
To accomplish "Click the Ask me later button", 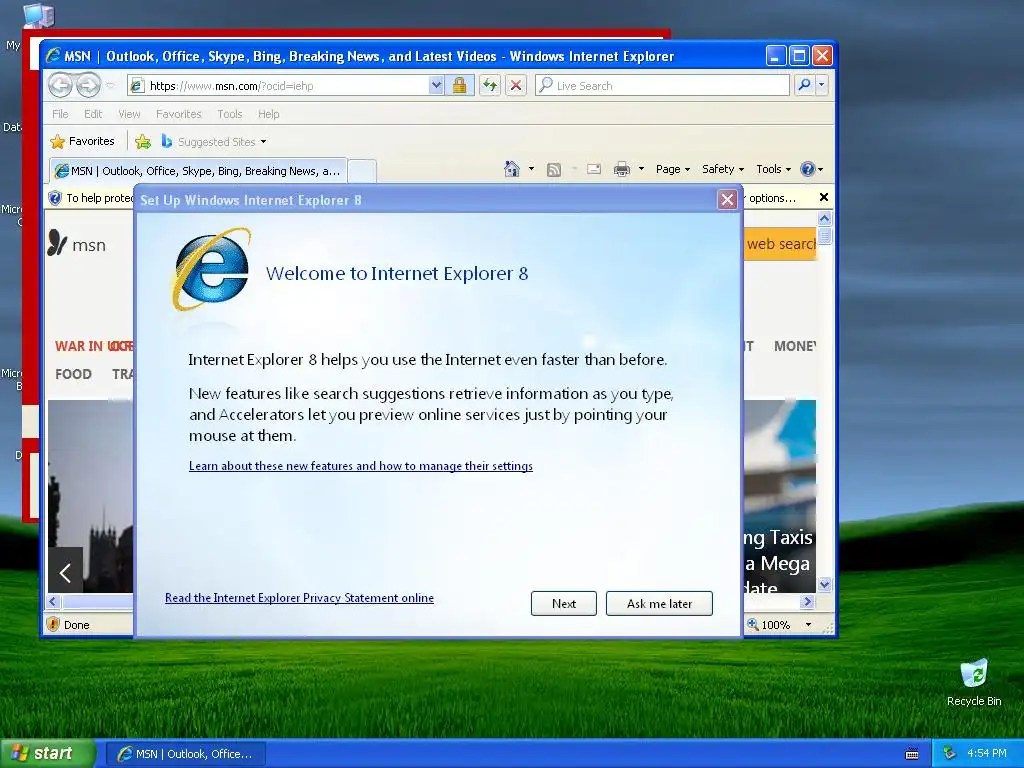I will 659,603.
